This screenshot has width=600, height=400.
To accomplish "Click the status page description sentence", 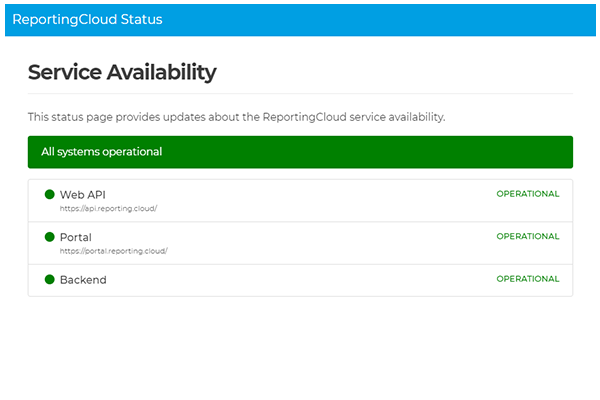I will point(236,117).
